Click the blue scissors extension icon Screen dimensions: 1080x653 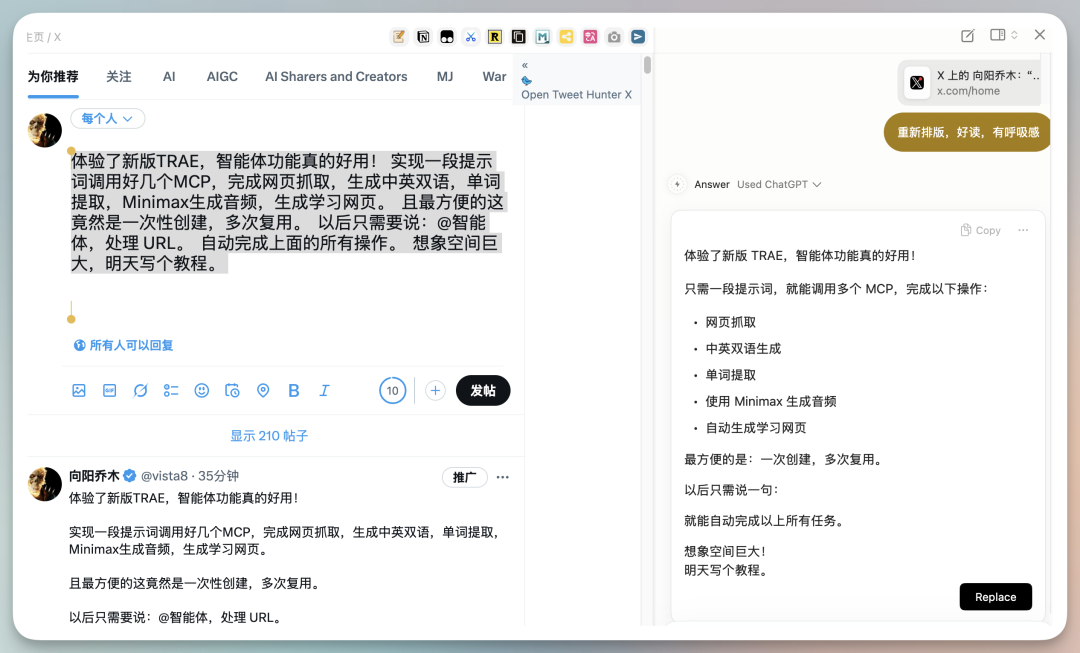tap(471, 37)
